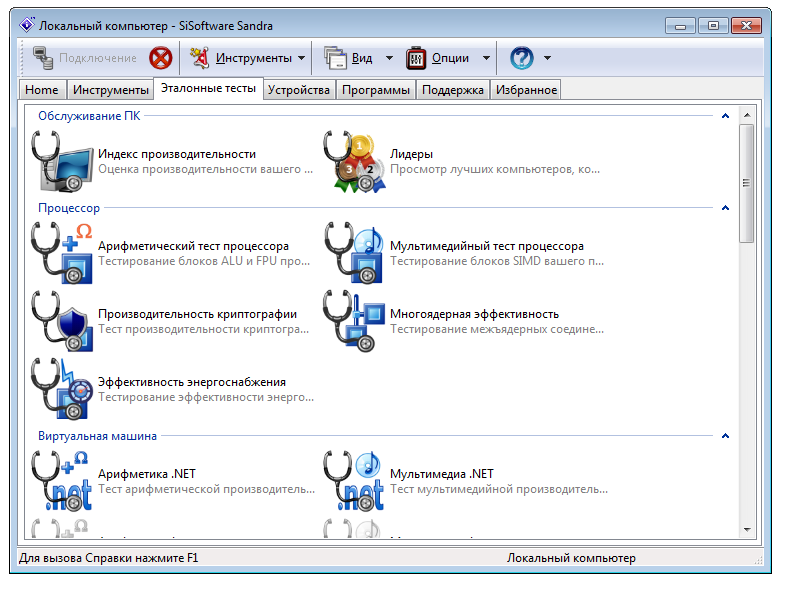Switch to the Избранное tab
Viewport: 787px width, 593px height.
pos(527,90)
